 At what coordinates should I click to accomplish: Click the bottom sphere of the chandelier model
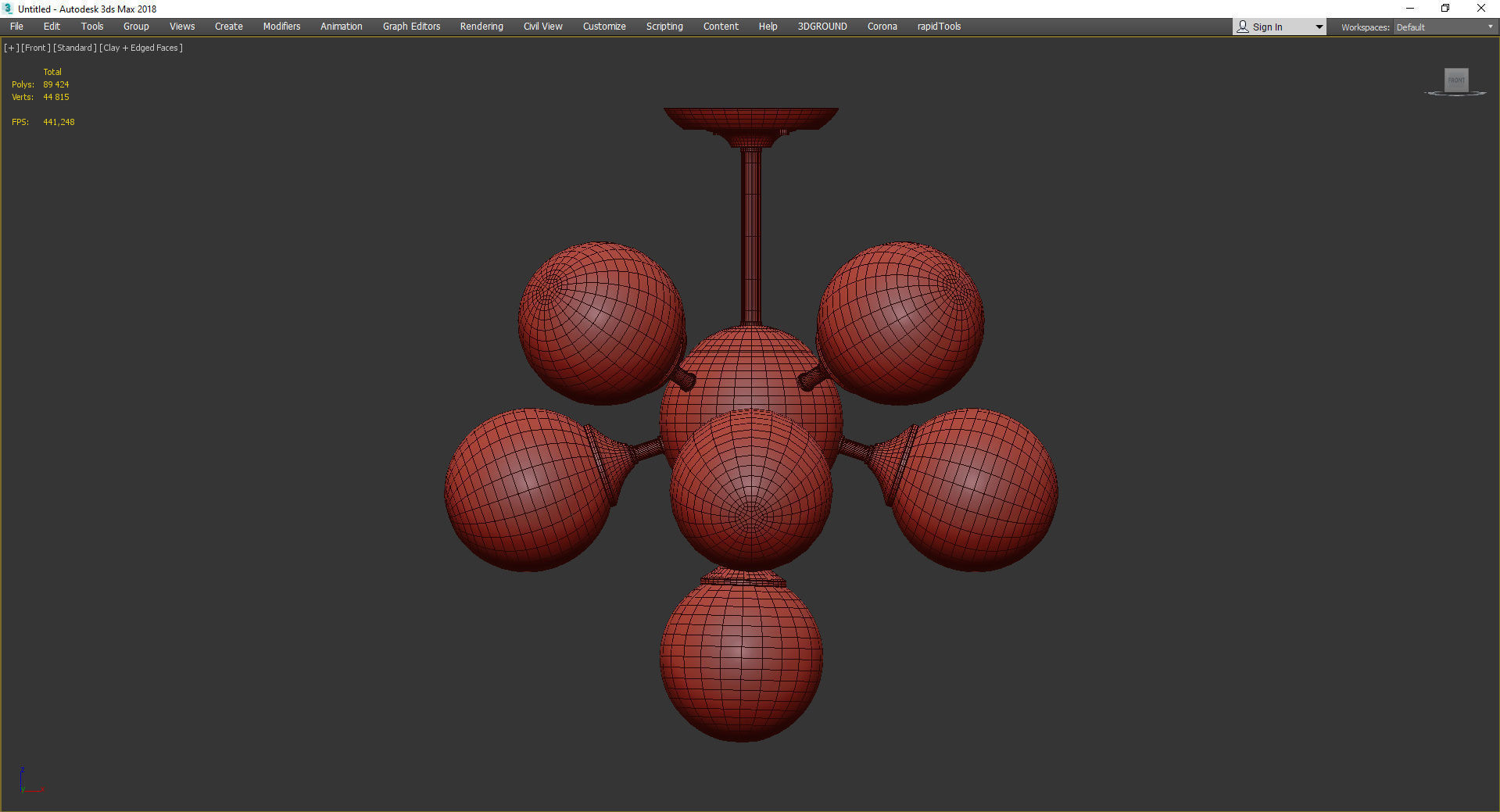point(741,660)
